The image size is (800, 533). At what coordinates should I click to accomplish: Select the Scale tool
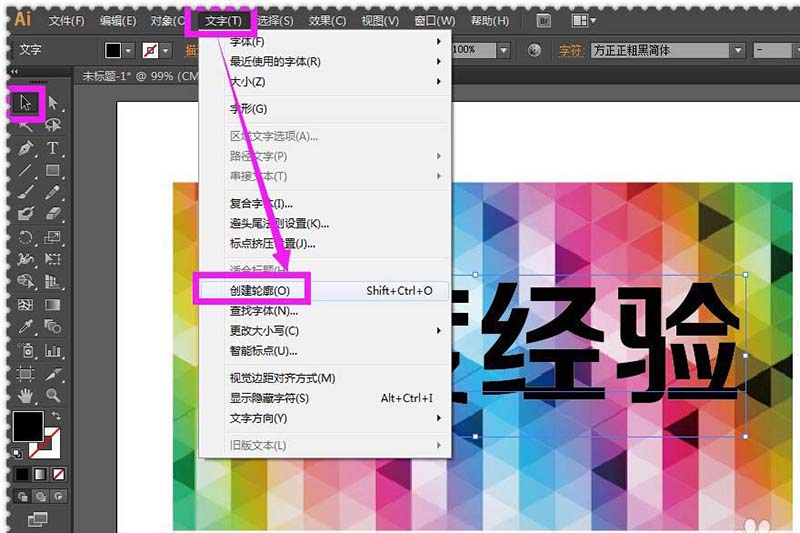coord(53,237)
